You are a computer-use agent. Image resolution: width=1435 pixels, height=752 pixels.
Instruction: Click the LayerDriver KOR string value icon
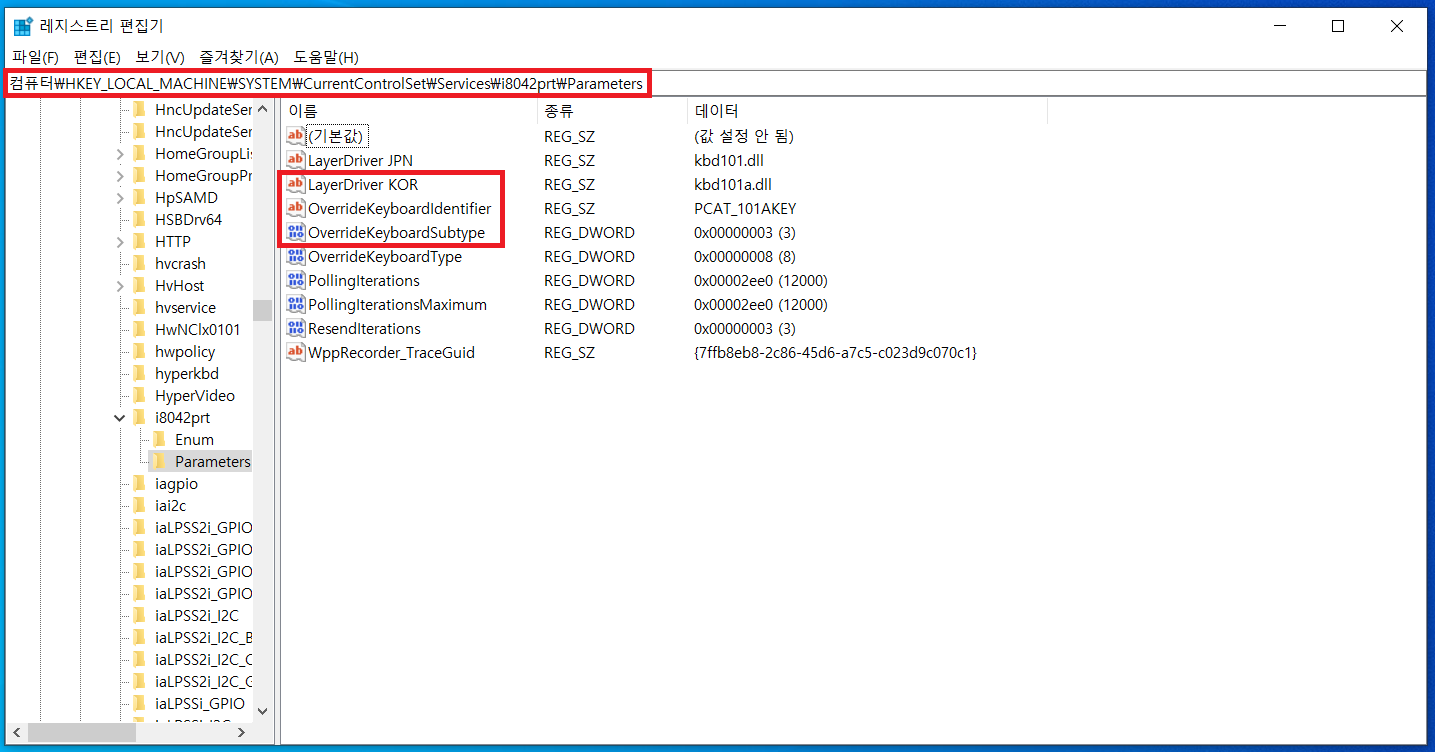295,185
